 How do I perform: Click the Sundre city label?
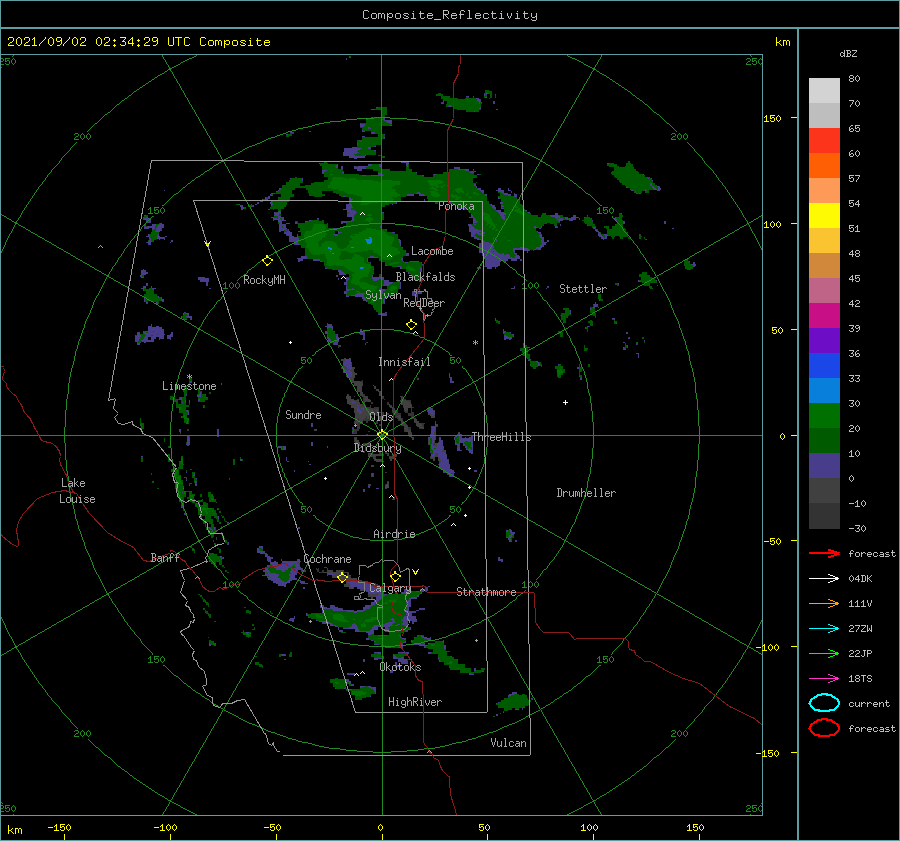click(303, 414)
